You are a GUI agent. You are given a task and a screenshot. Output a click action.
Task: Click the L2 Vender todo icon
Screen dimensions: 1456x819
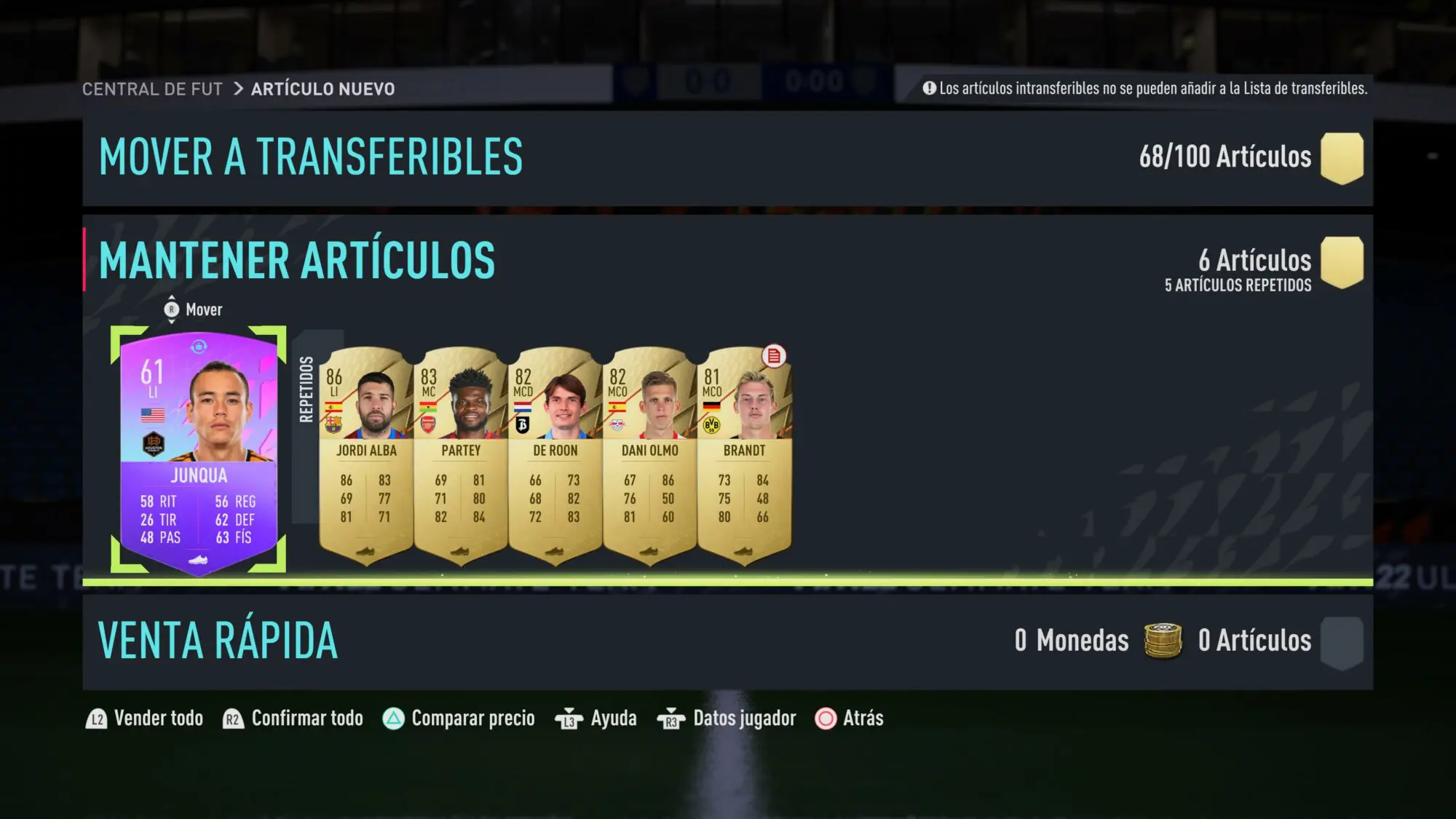tap(96, 719)
